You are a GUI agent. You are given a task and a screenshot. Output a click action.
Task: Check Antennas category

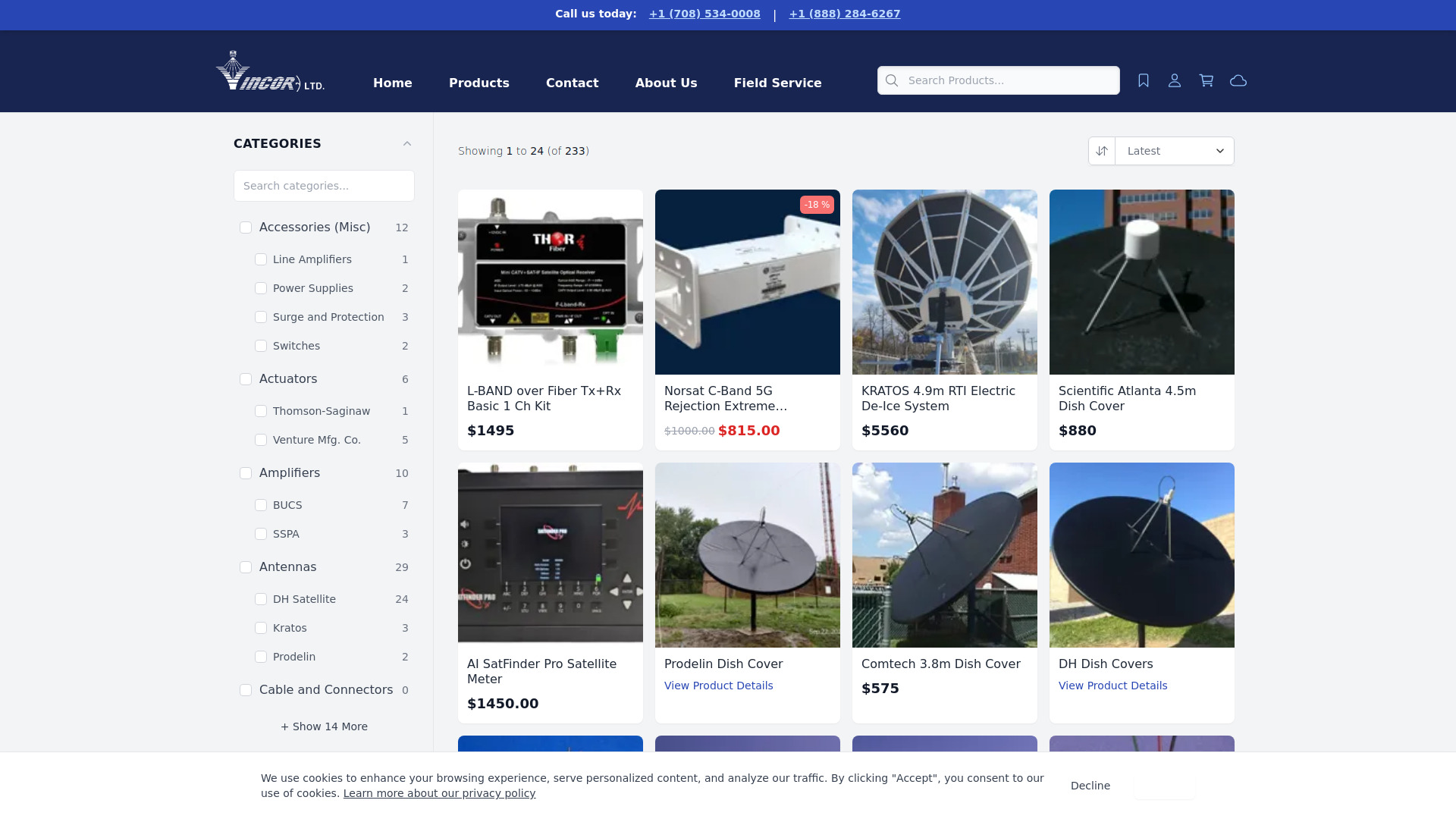pos(246,567)
